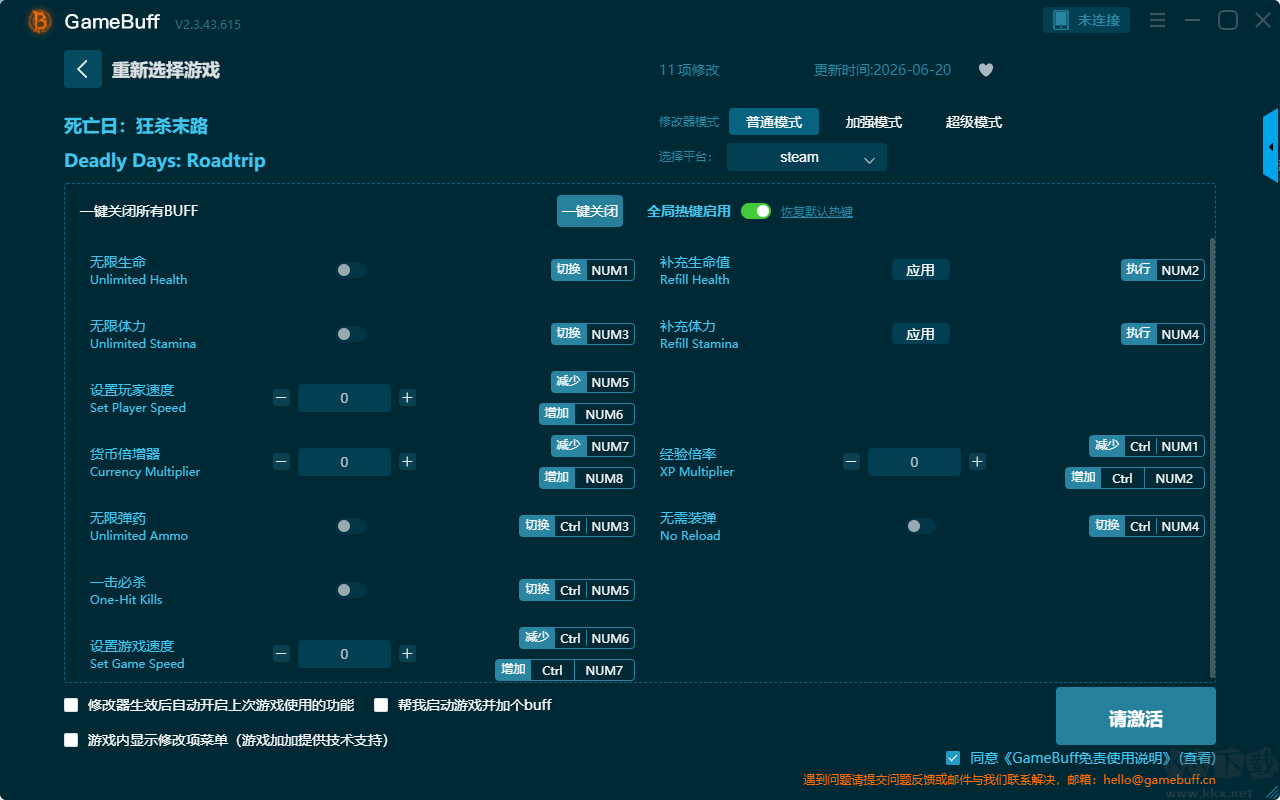Toggle Unlimited Health switch
Image resolution: width=1280 pixels, height=800 pixels.
coord(351,270)
